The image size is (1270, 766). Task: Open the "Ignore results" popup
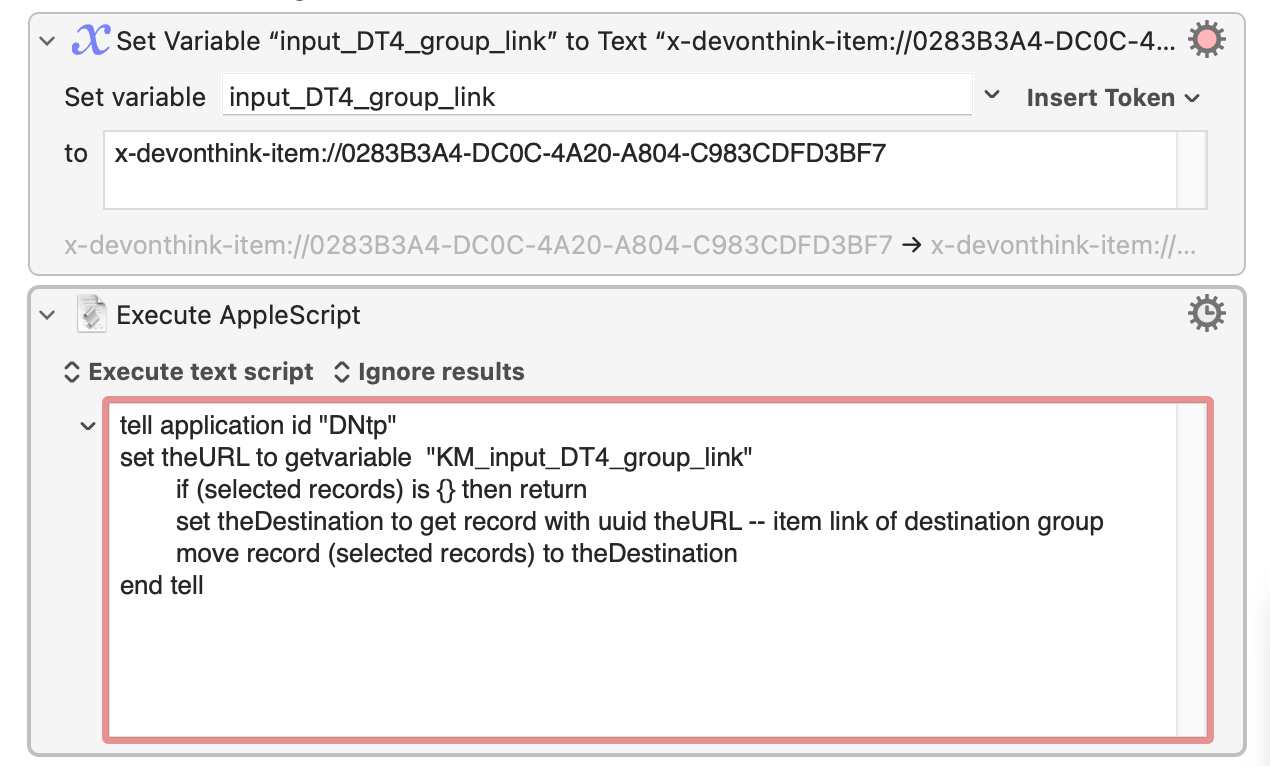coord(428,372)
